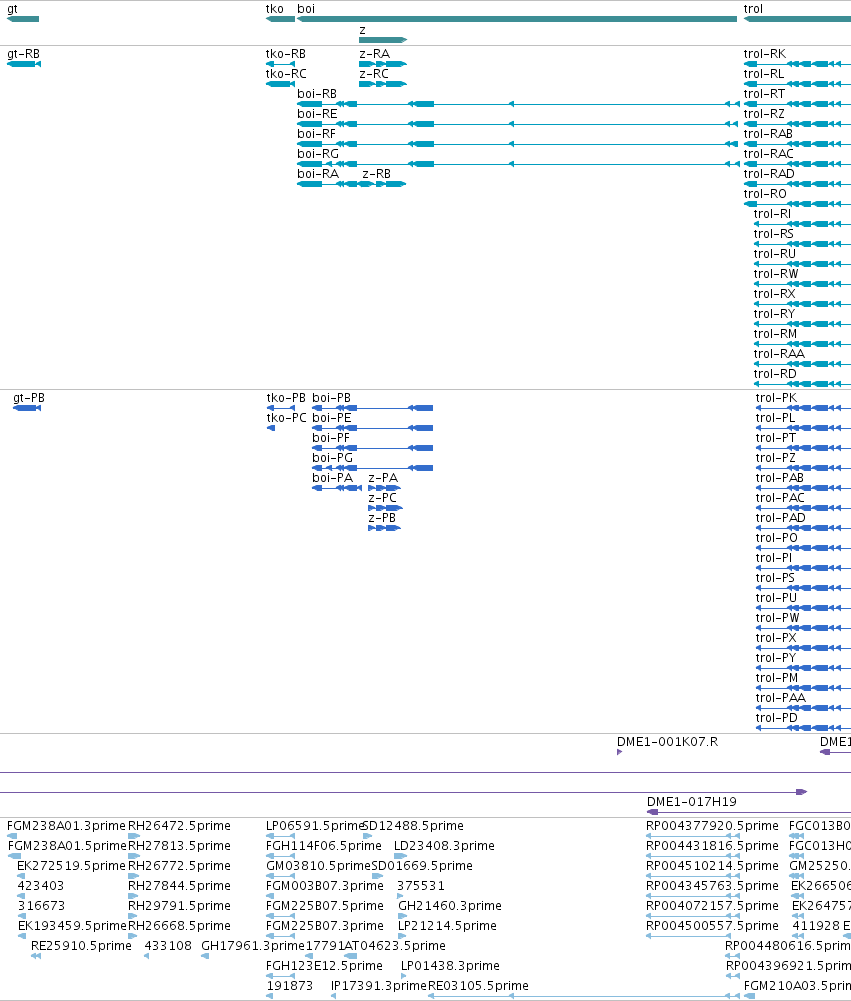
Task: Open EST label LP06591.5prime
Action: (314, 825)
